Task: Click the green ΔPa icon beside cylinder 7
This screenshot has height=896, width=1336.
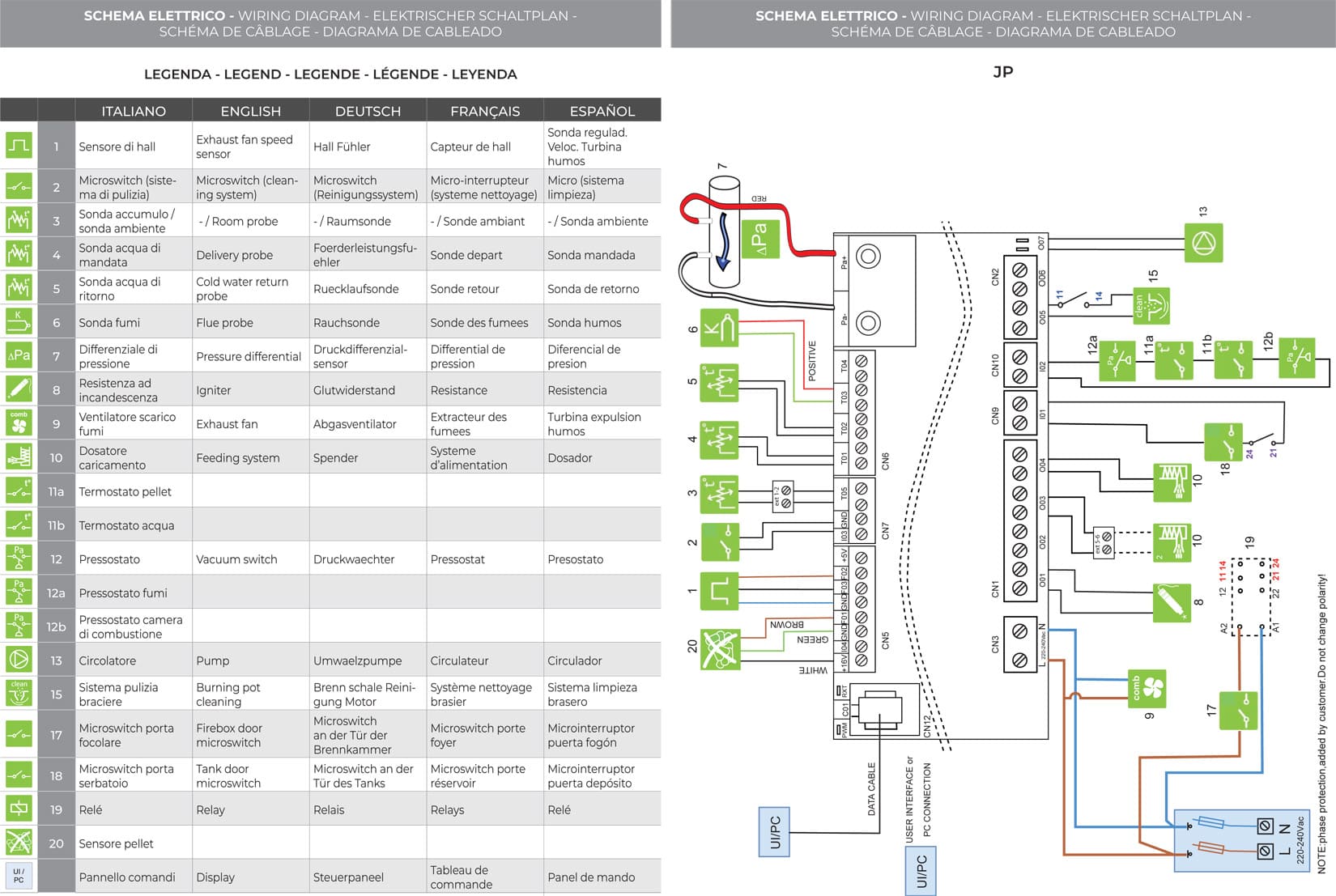Action: coord(760,239)
